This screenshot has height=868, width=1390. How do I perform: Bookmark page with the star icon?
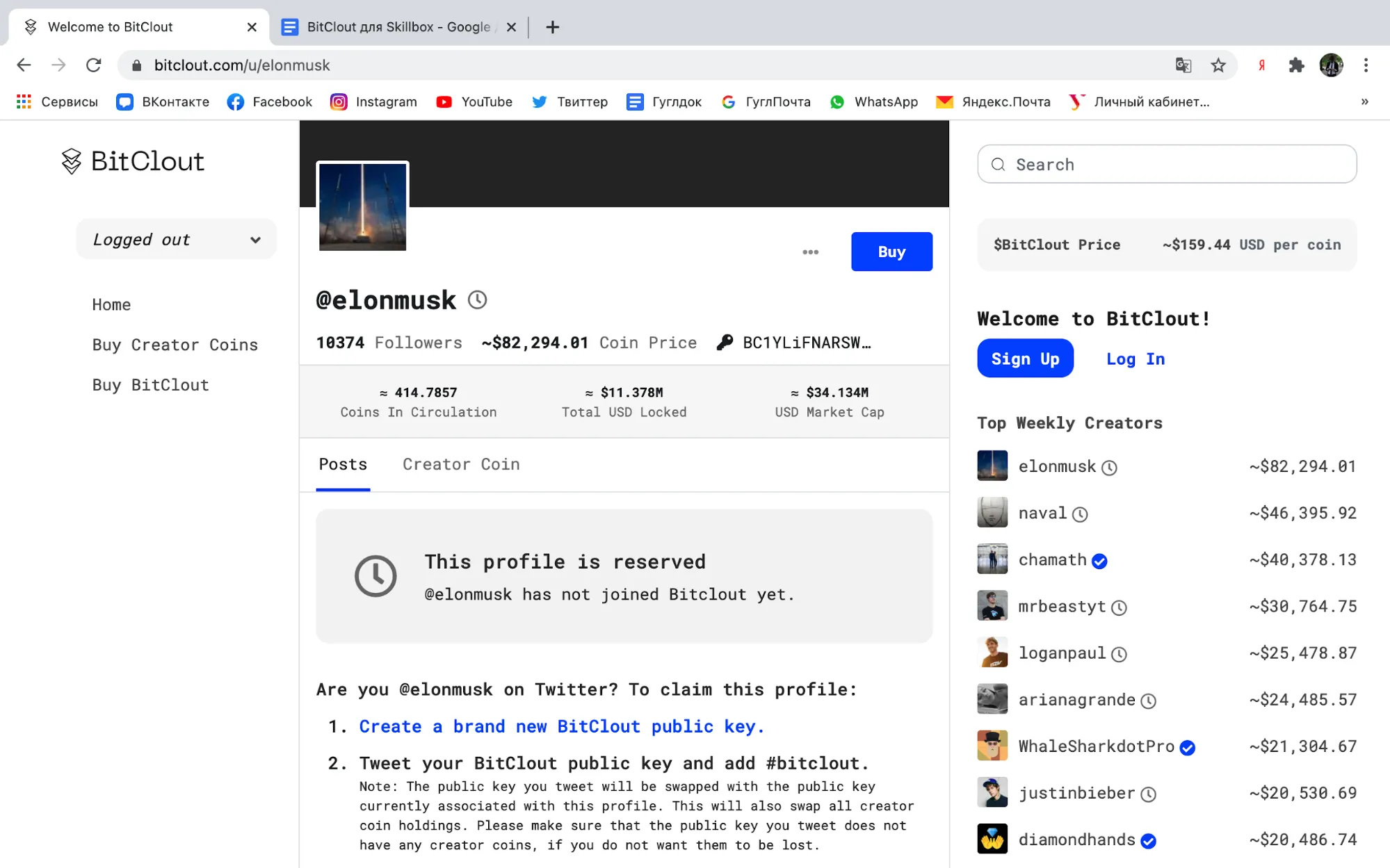tap(1218, 65)
